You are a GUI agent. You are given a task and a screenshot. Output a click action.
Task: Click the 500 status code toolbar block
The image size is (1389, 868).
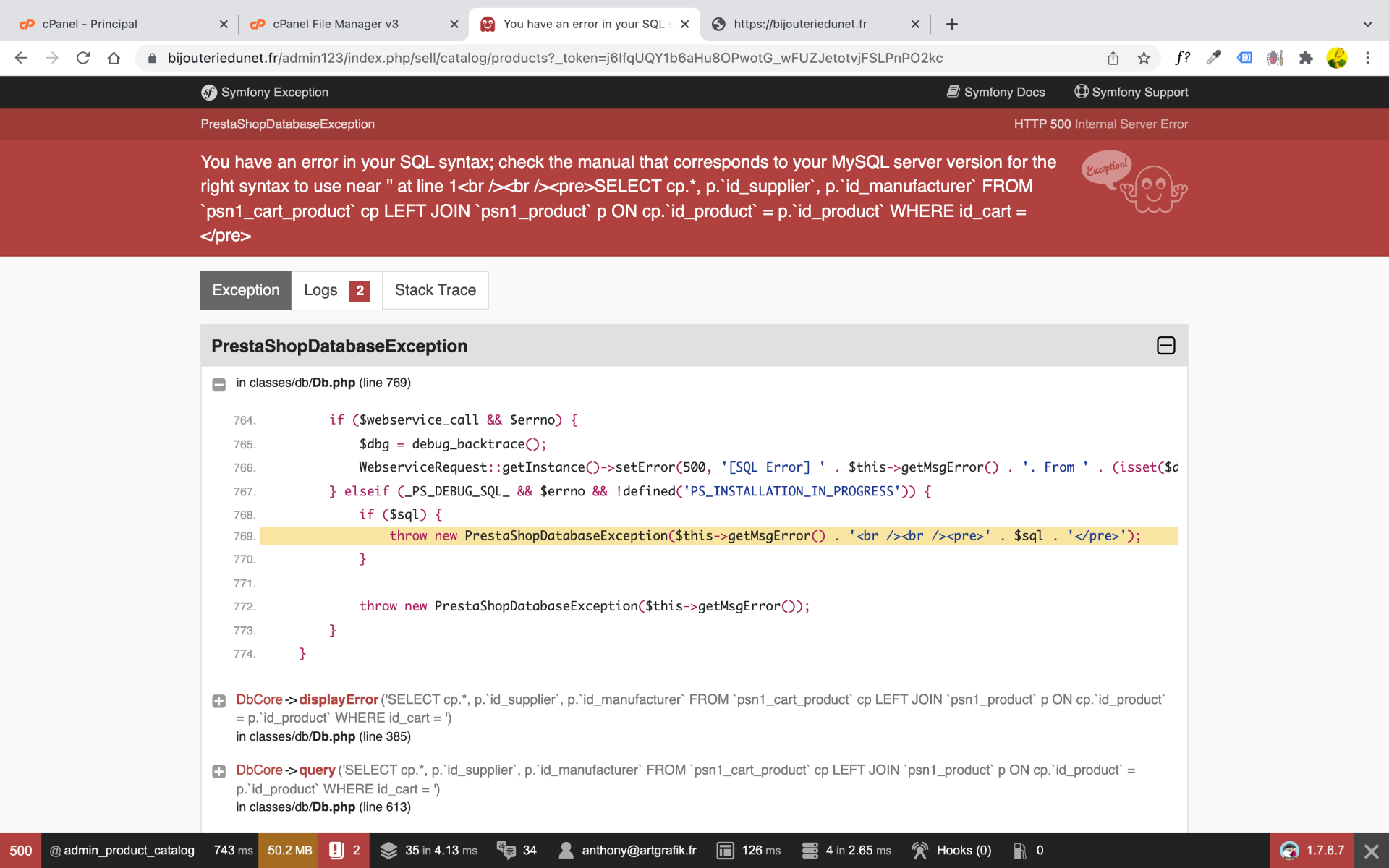(20, 851)
